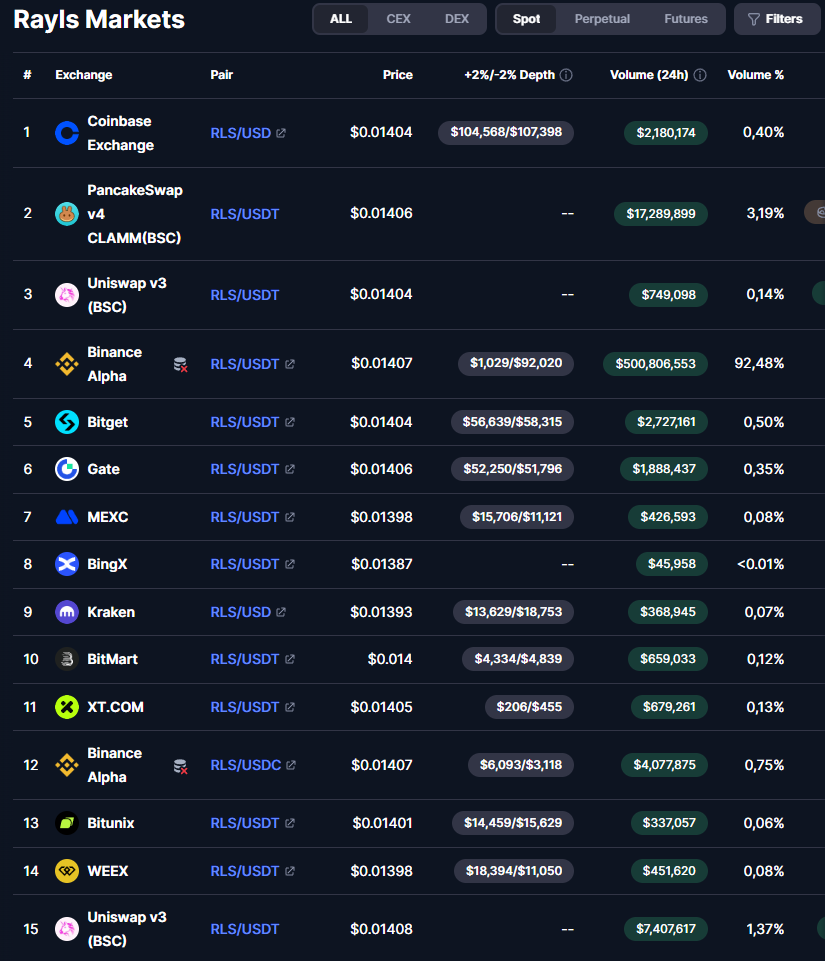Toggle the CEX market filter
This screenshot has height=961, width=825.
[x=399, y=18]
